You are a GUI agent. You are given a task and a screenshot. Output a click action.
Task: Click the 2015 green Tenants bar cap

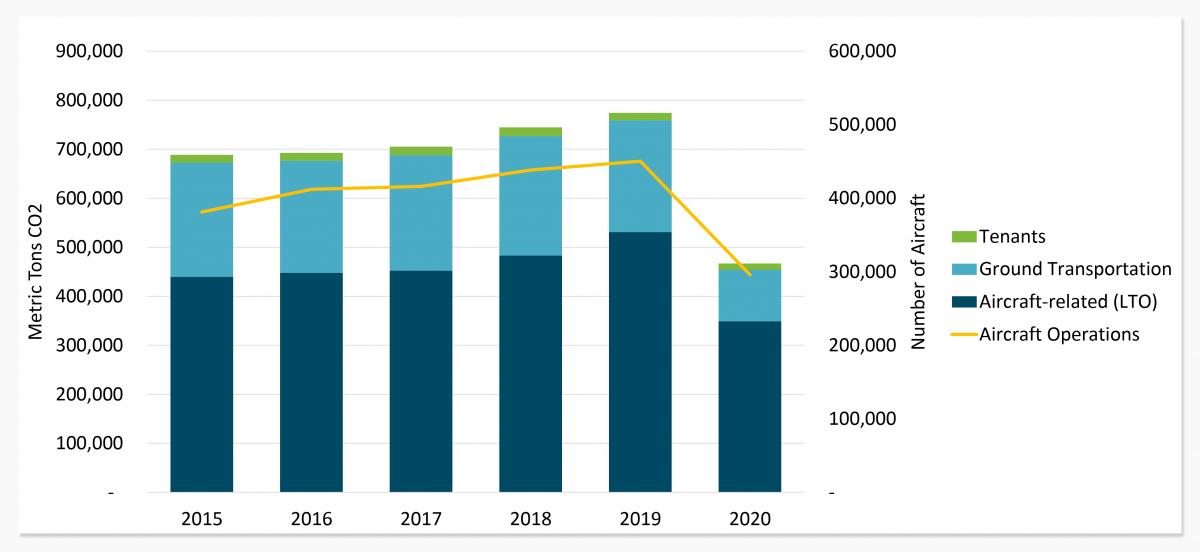tap(202, 159)
